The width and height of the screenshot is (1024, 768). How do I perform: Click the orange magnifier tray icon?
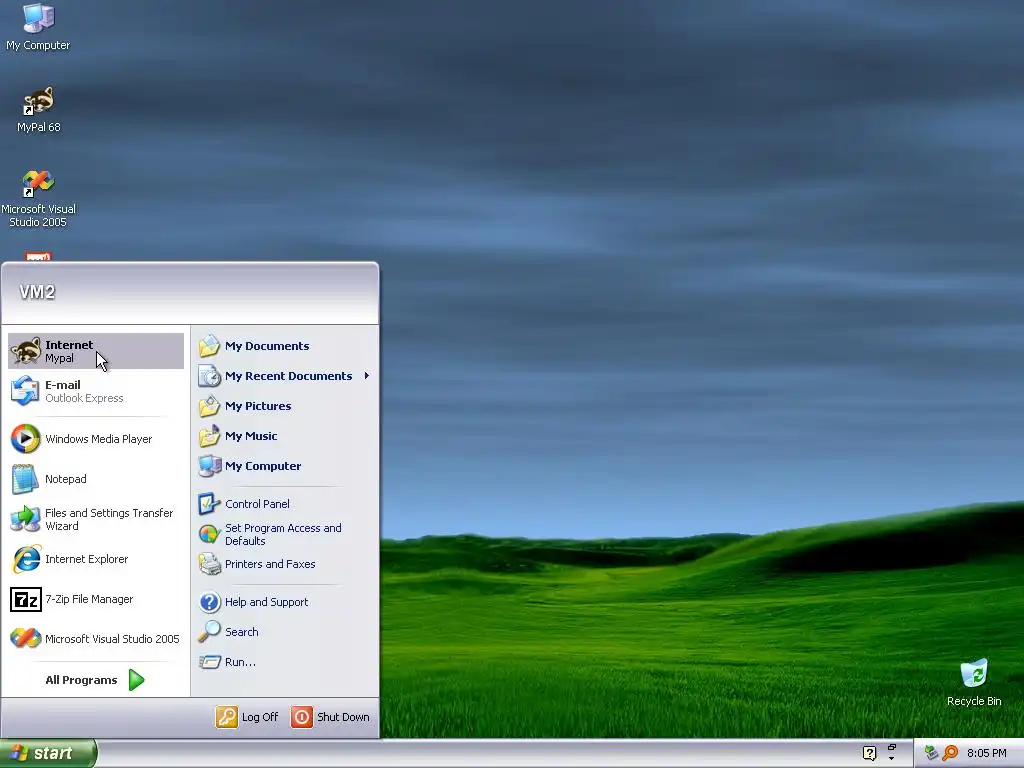point(950,753)
